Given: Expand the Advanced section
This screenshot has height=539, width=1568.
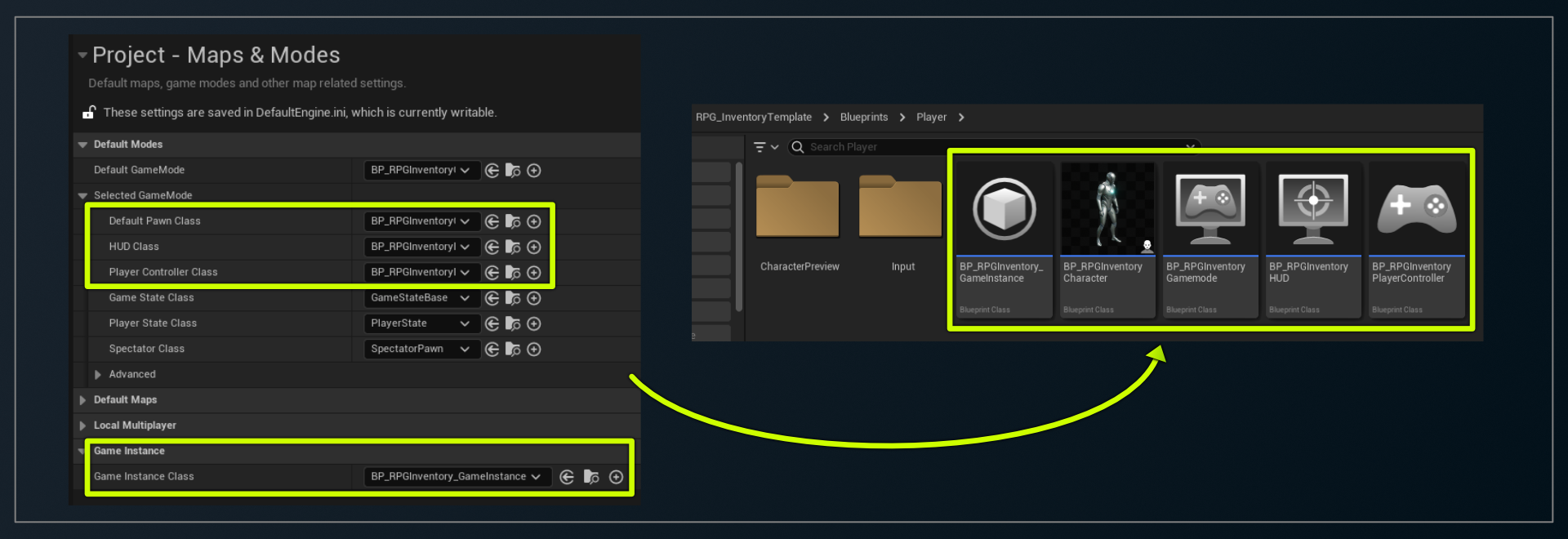Looking at the screenshot, I should (x=98, y=375).
